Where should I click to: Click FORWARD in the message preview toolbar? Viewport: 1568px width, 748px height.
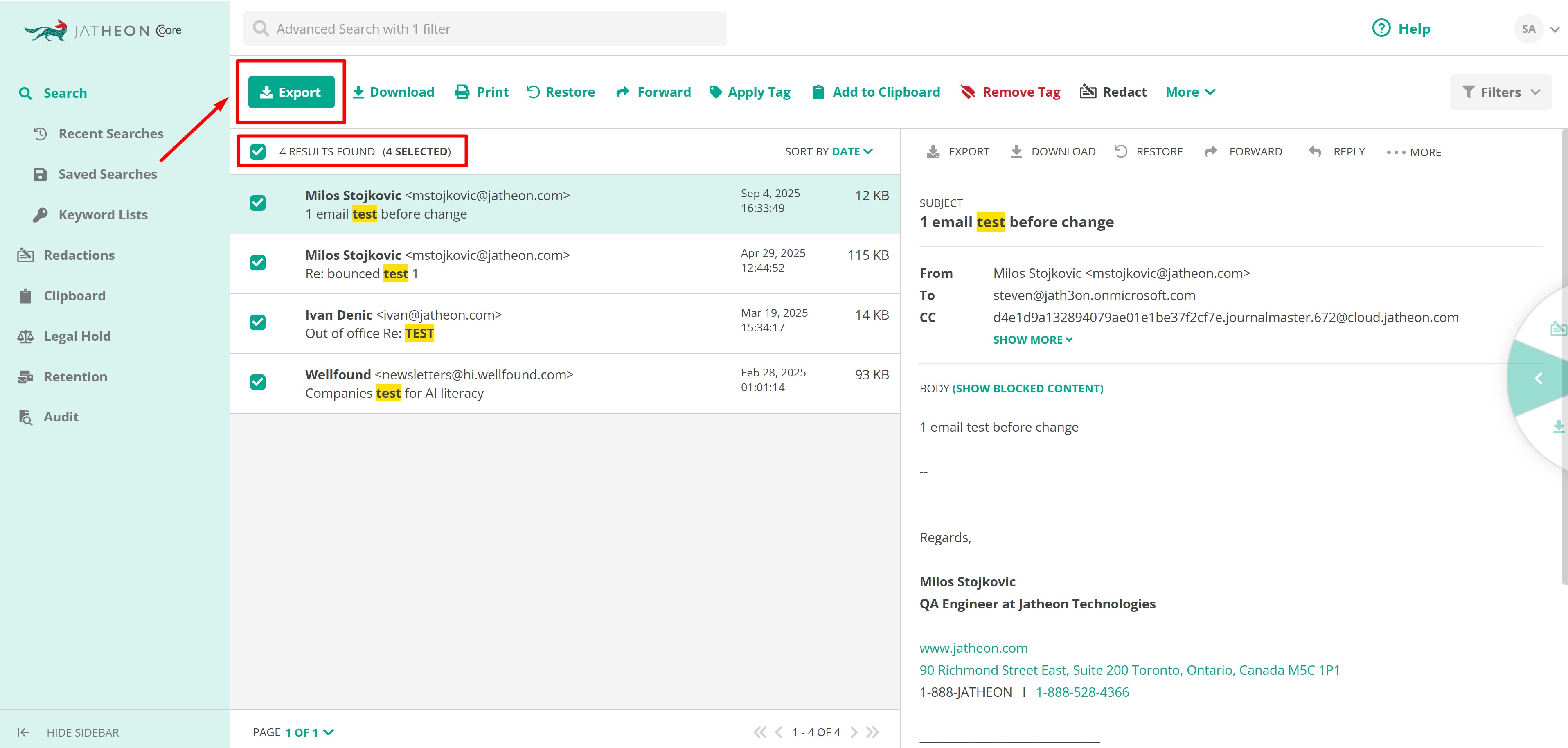click(x=1243, y=151)
